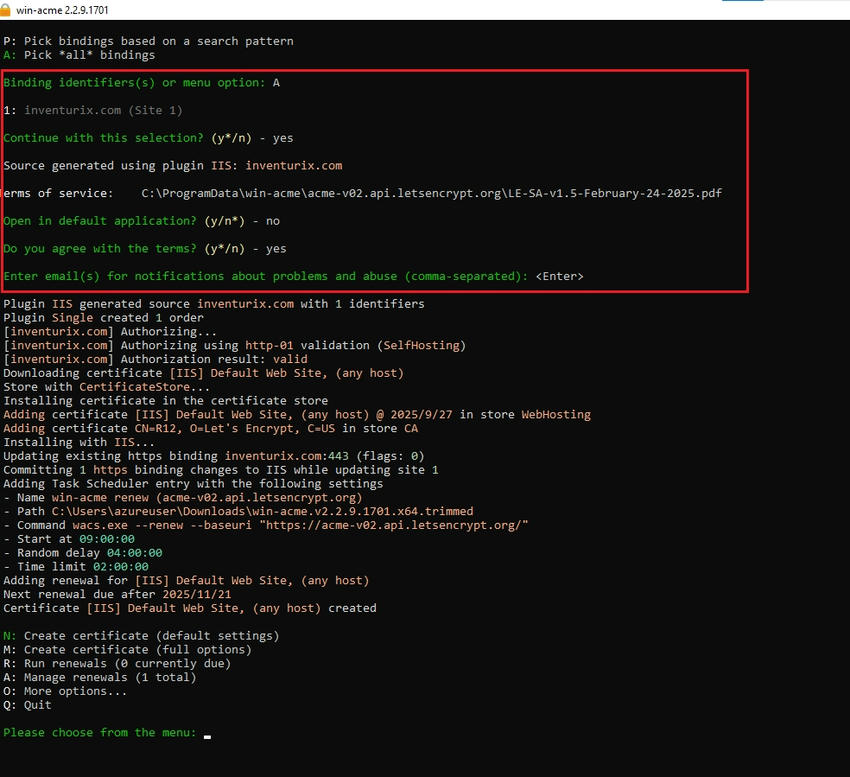Viewport: 850px width, 777px height.
Task: Click 'P: Pick bindings based on a search pattern'
Action: 149,41
